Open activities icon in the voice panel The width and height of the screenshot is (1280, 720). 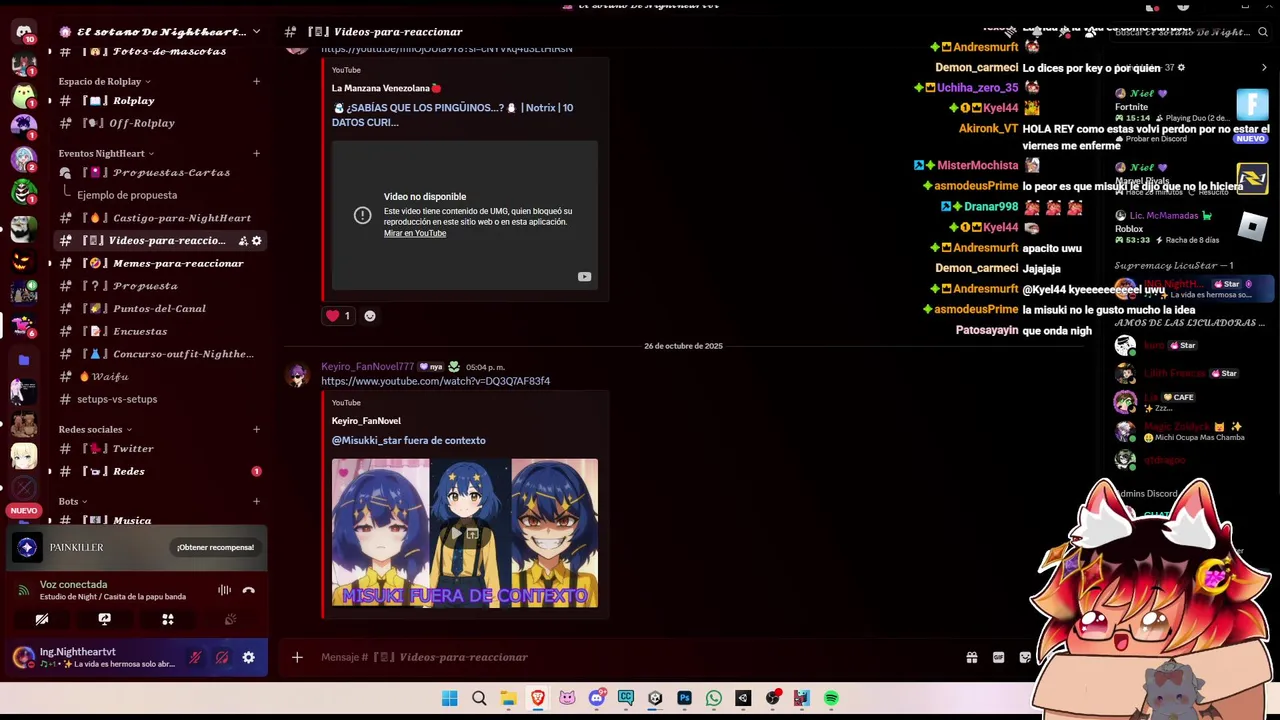pyautogui.click(x=168, y=620)
